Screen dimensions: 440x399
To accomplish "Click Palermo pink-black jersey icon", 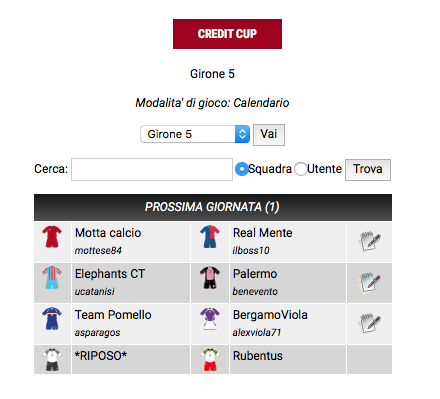I will (x=210, y=277).
